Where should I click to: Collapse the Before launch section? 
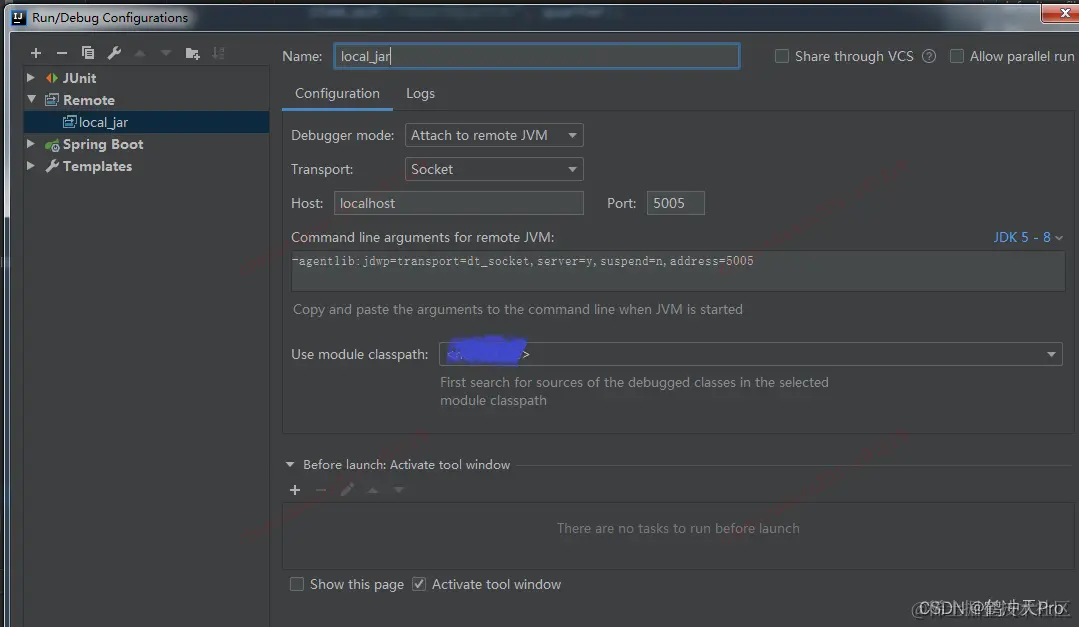point(290,465)
